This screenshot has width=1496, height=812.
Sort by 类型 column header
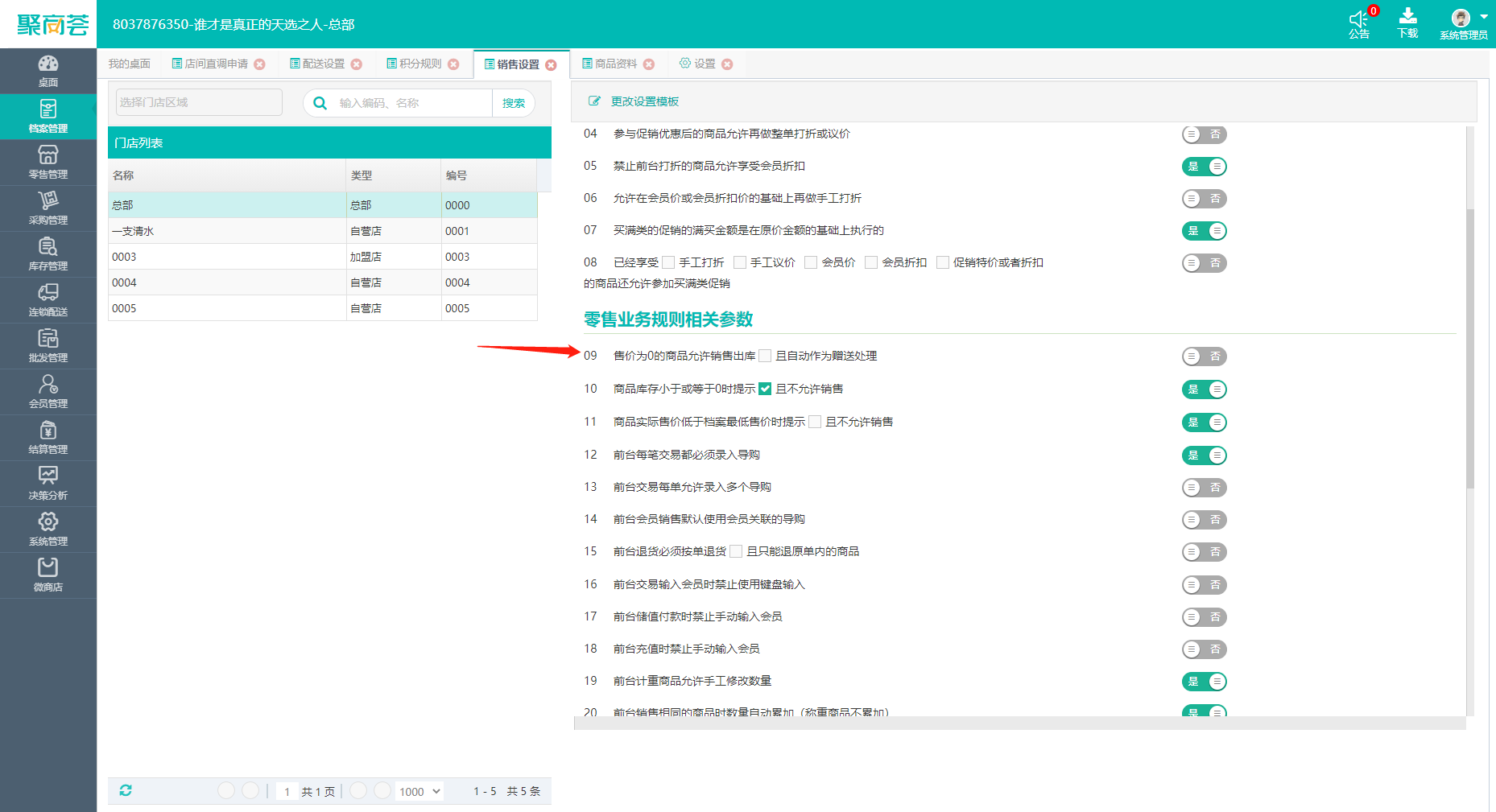pos(394,175)
